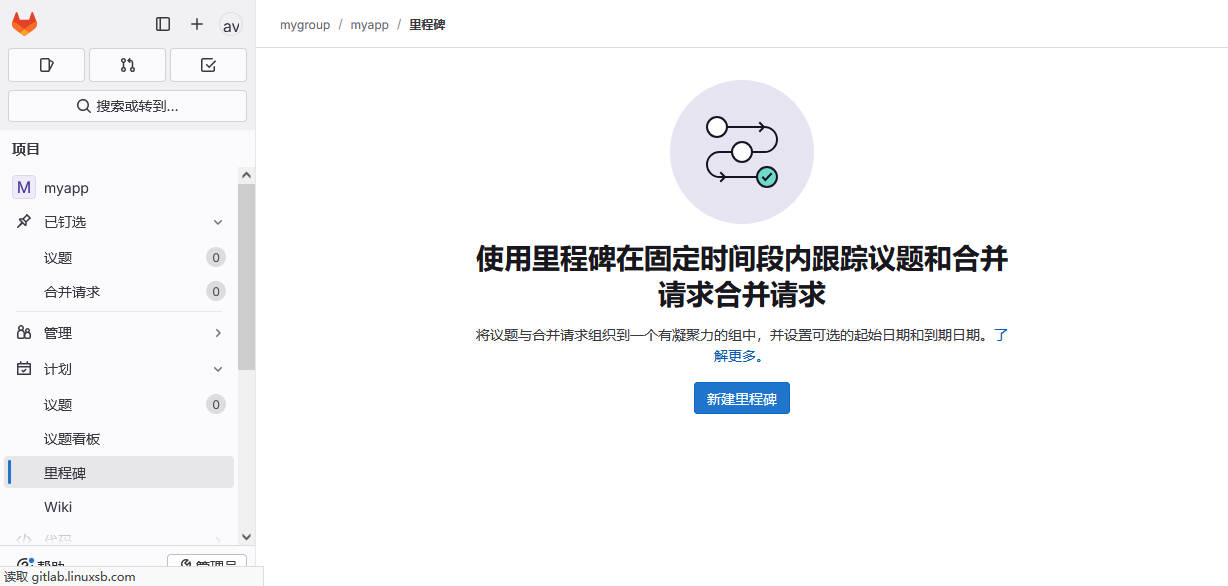Viewport: 1228px width, 586px height.
Task: Open myapp breadcrumb link
Action: click(x=369, y=25)
